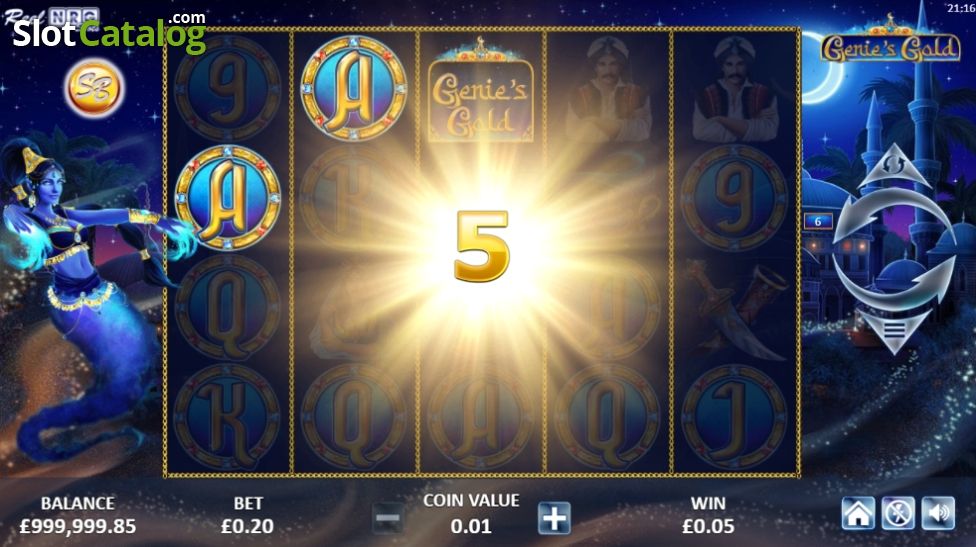Mute the game sound with the speaker icon
The width and height of the screenshot is (976, 547).
(x=938, y=513)
